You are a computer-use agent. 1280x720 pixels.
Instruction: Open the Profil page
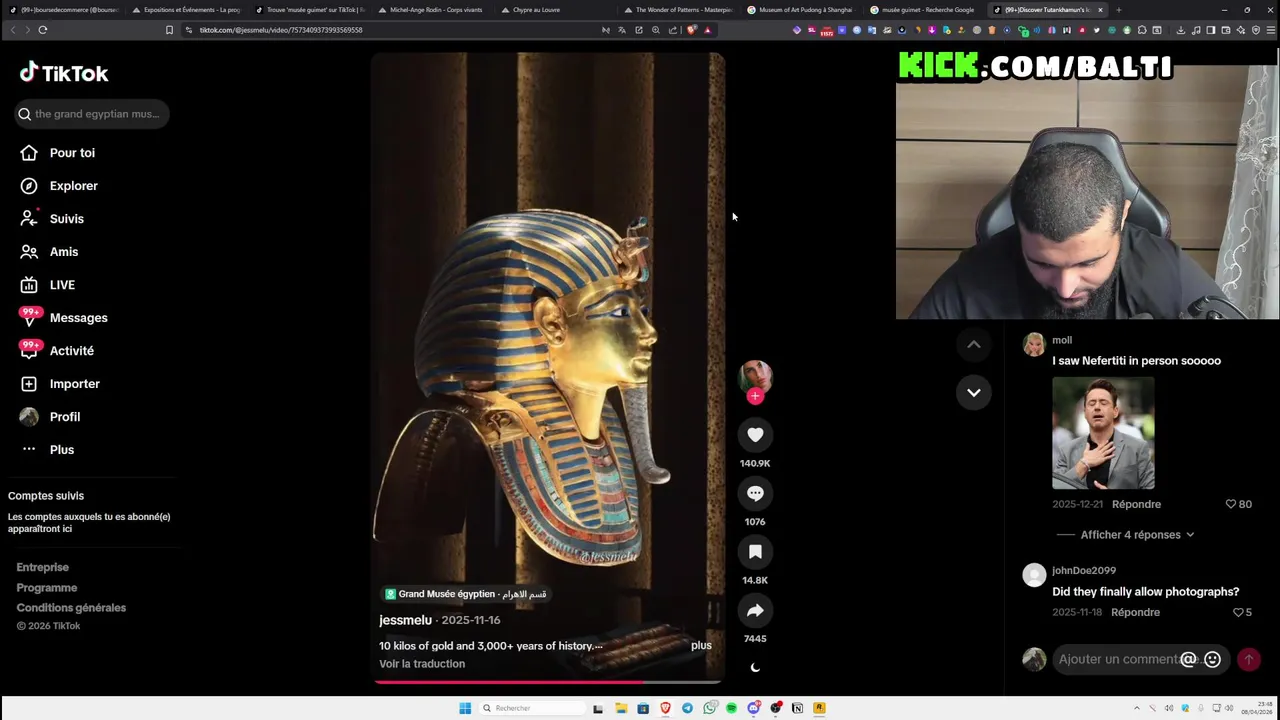[x=50, y=417]
